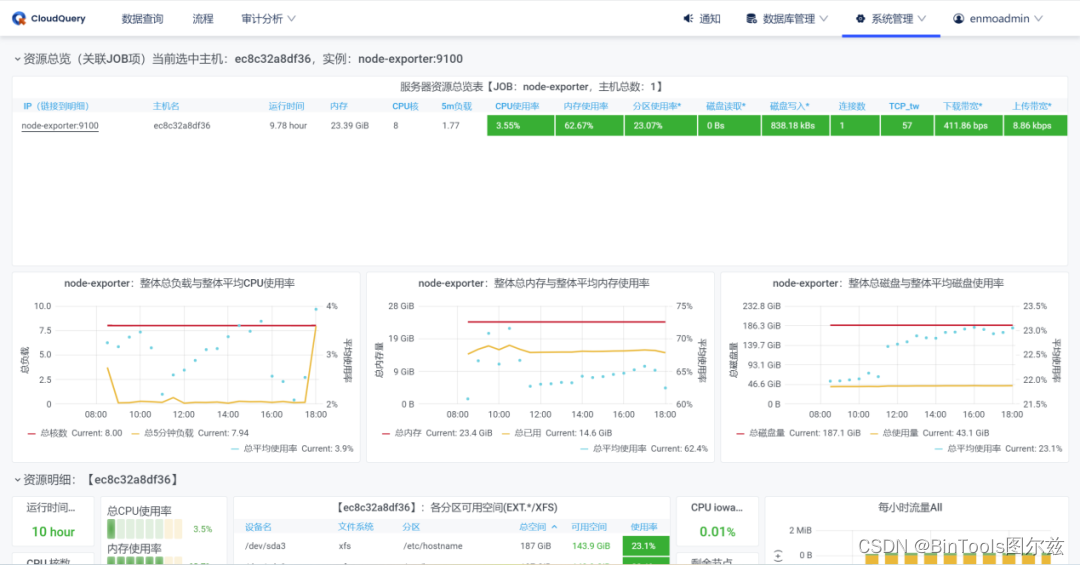Viewport: 1080px width, 565px height.
Task: Click the /dev/sda3 device row
Action: (x=451, y=546)
